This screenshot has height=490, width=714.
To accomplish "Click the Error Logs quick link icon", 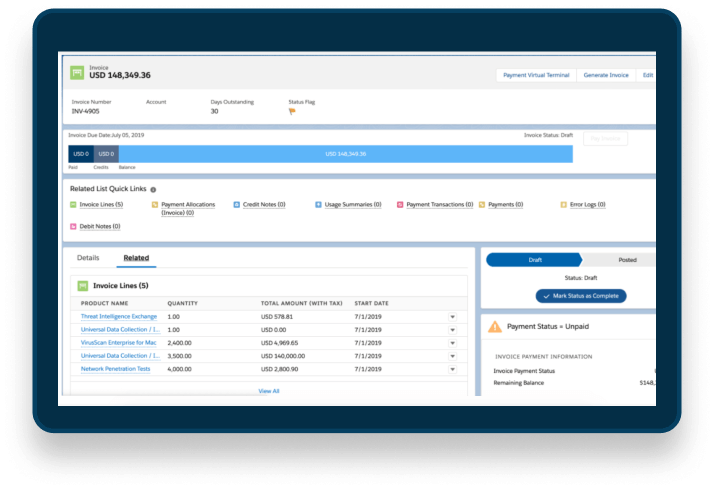I will coord(563,204).
